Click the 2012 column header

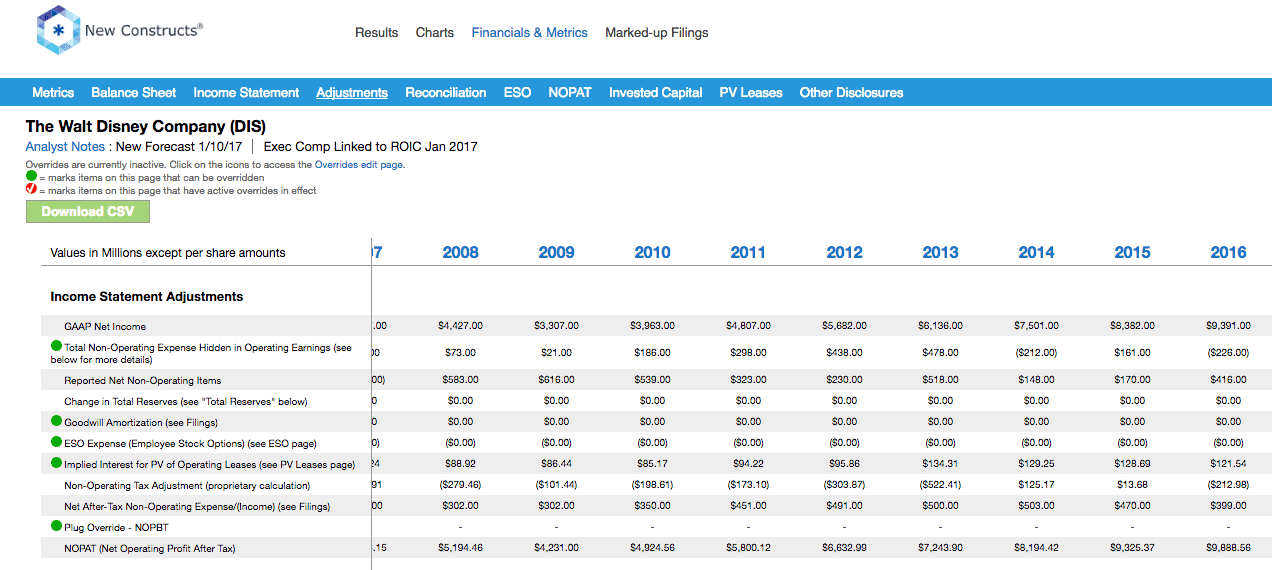(x=844, y=252)
